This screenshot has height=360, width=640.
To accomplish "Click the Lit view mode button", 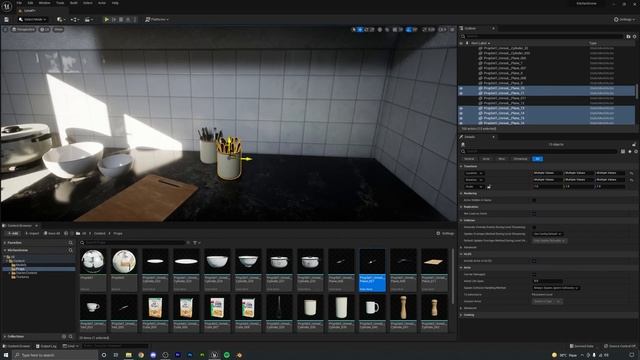I will coord(45,29).
